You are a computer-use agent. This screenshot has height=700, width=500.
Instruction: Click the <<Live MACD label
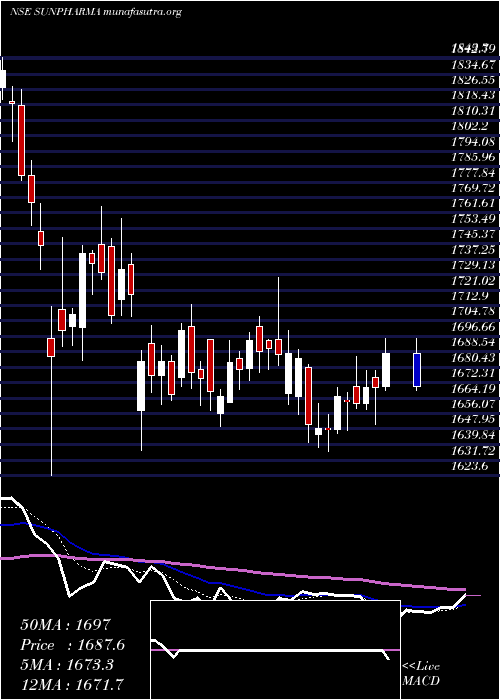tap(421, 673)
